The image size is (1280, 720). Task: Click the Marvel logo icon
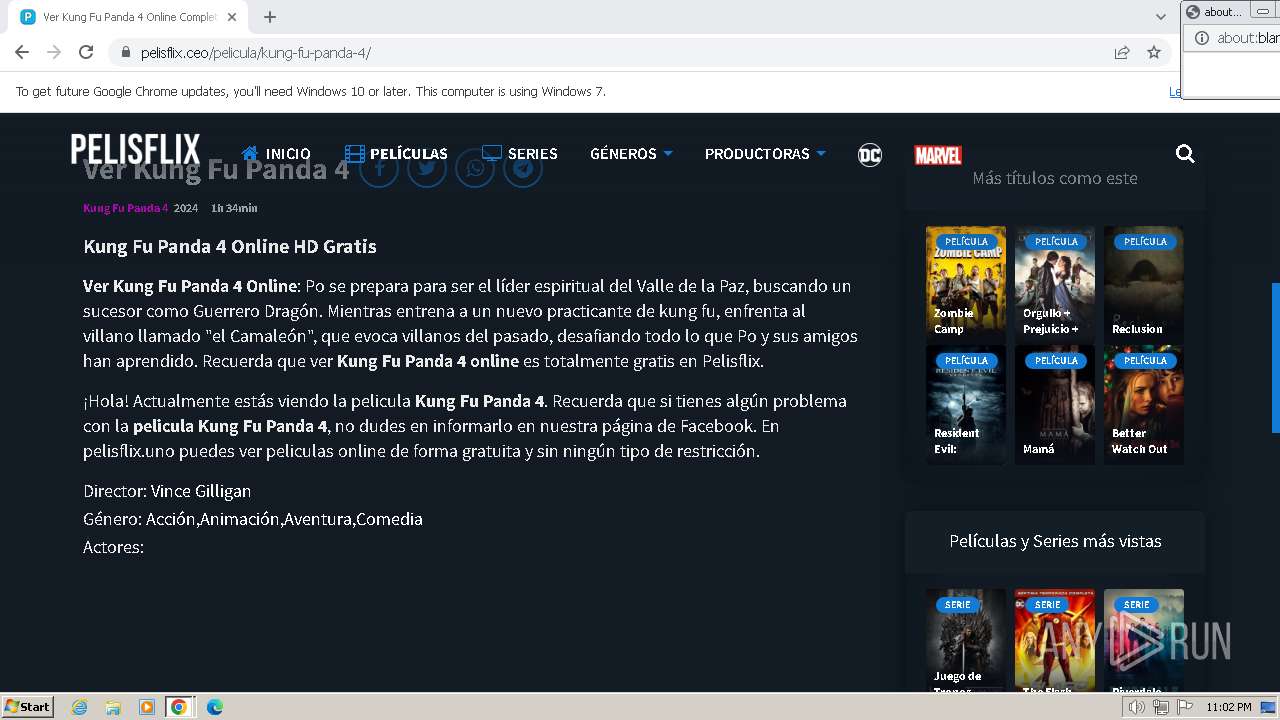coord(938,155)
